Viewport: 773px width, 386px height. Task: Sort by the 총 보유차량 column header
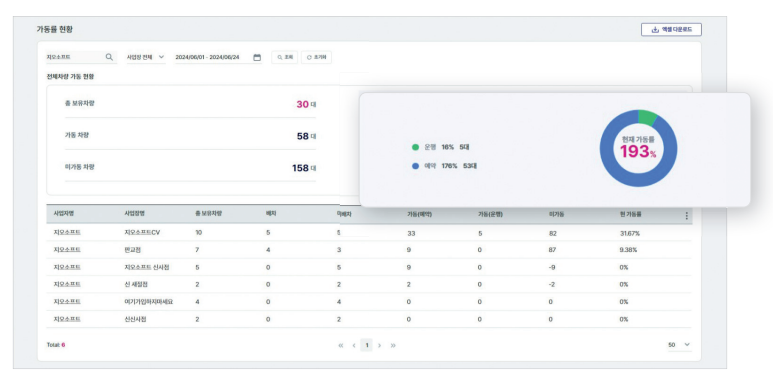tap(209, 214)
